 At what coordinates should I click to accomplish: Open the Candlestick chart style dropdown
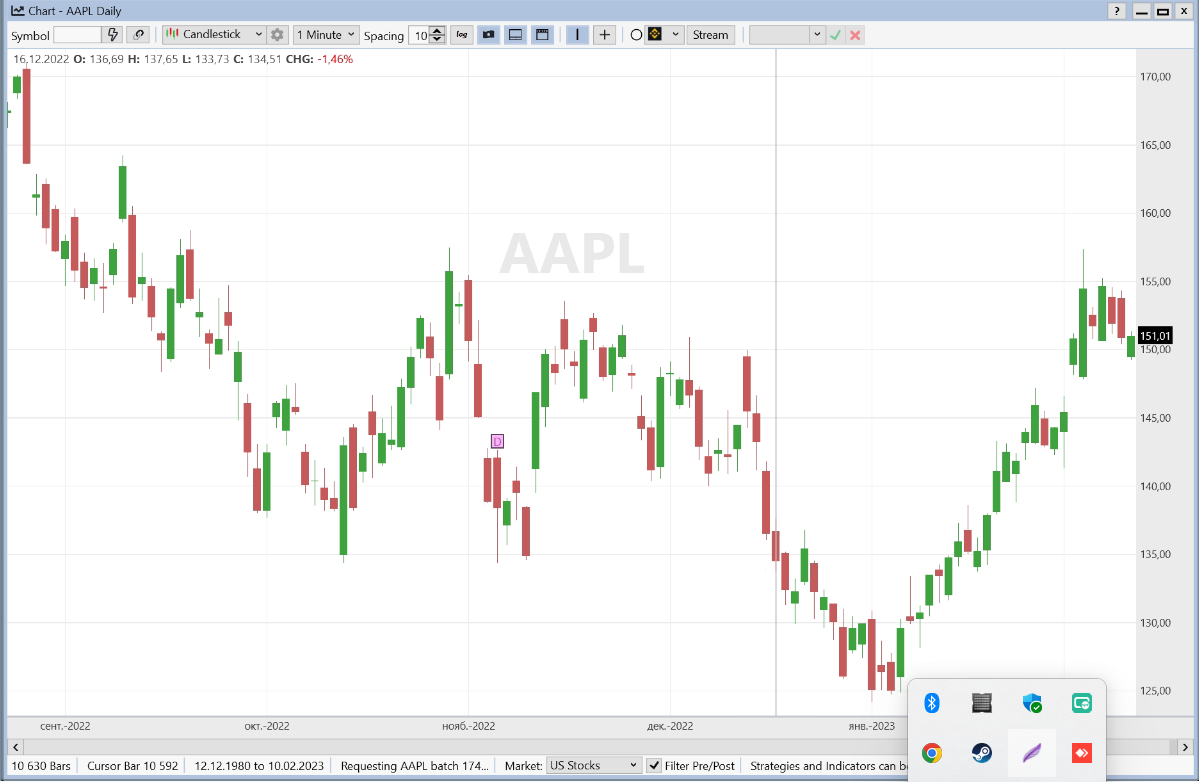214,34
